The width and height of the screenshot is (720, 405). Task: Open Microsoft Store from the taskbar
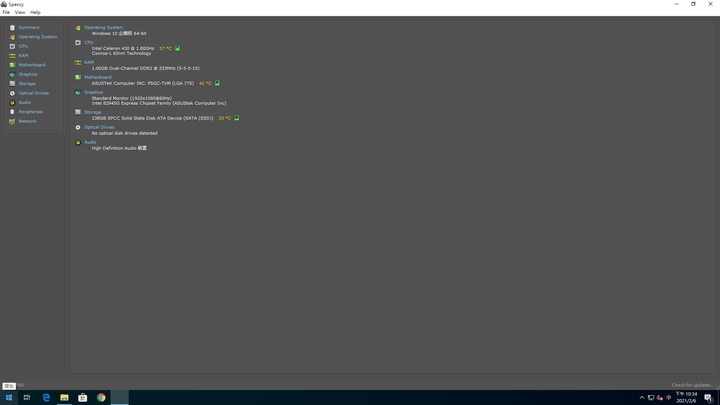click(83, 398)
